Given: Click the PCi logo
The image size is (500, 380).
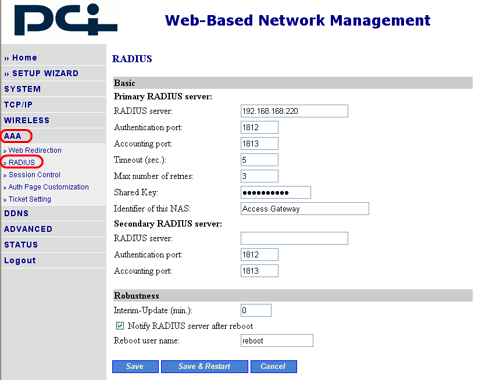Looking at the screenshot, I should coord(66,19).
